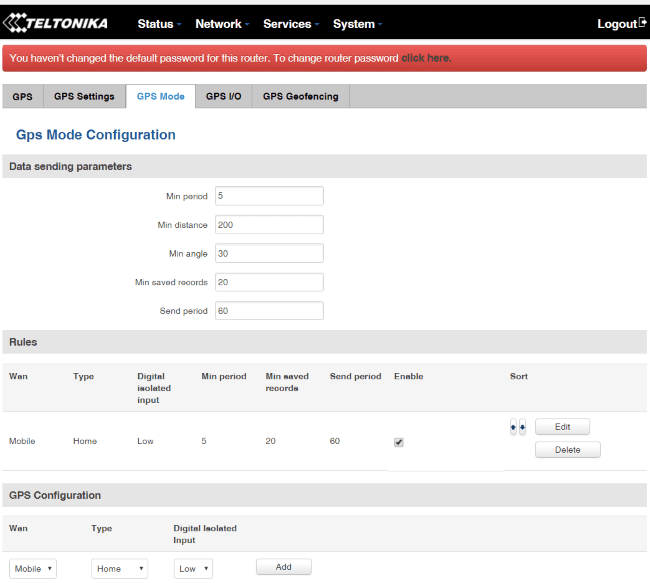
Task: Move the Mobile rule up
Action: coord(514,427)
